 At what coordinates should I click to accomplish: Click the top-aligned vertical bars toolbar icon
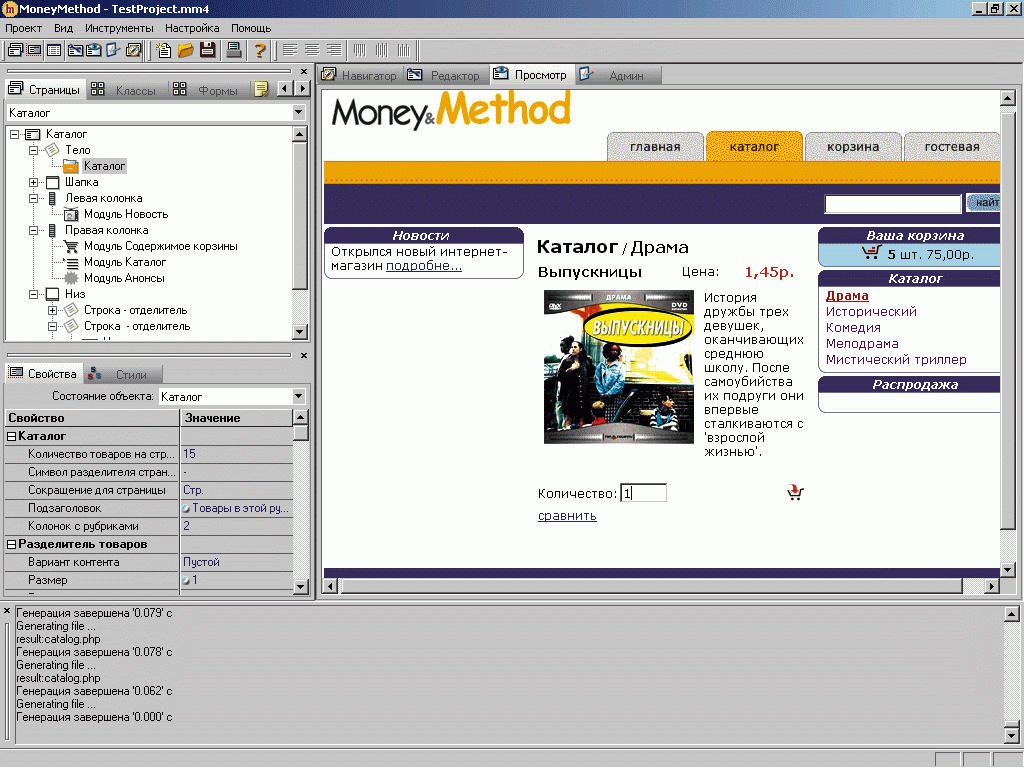(x=360, y=50)
